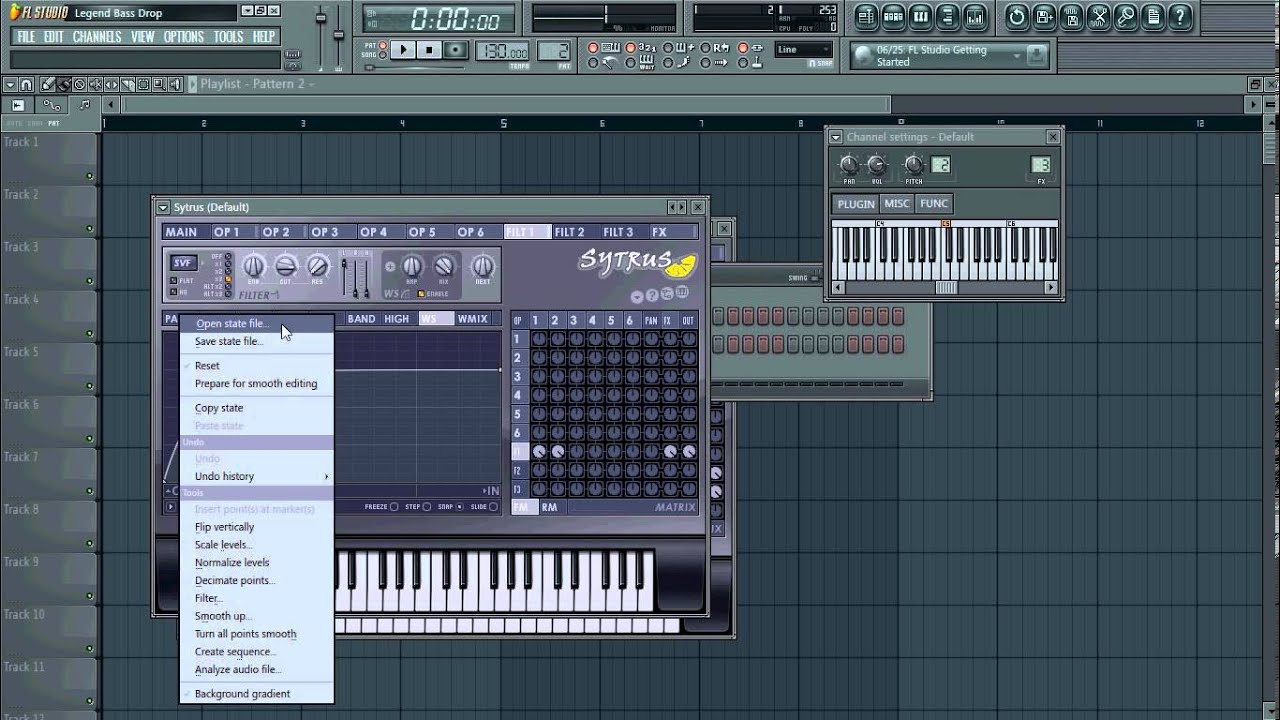Open the Playlist window from the toolbar

pos(867,16)
